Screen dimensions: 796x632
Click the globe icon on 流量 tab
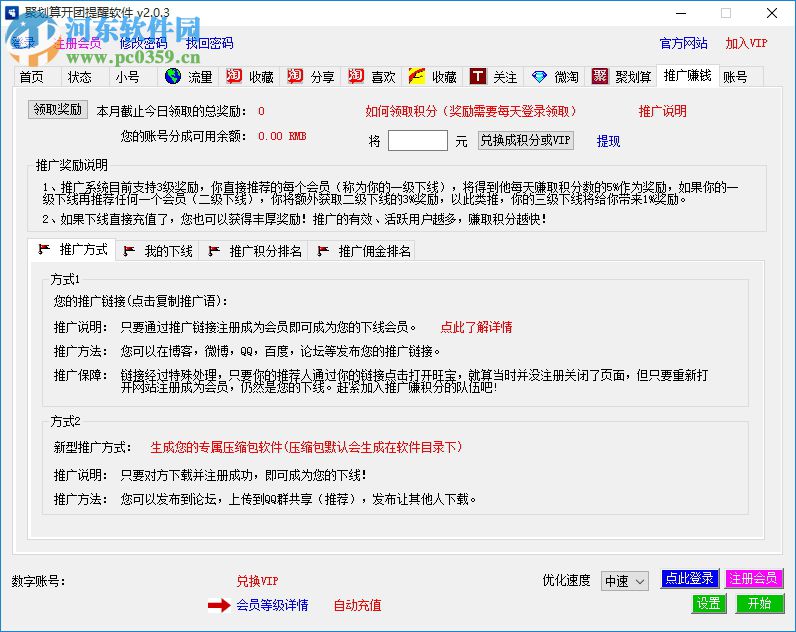[x=173, y=76]
